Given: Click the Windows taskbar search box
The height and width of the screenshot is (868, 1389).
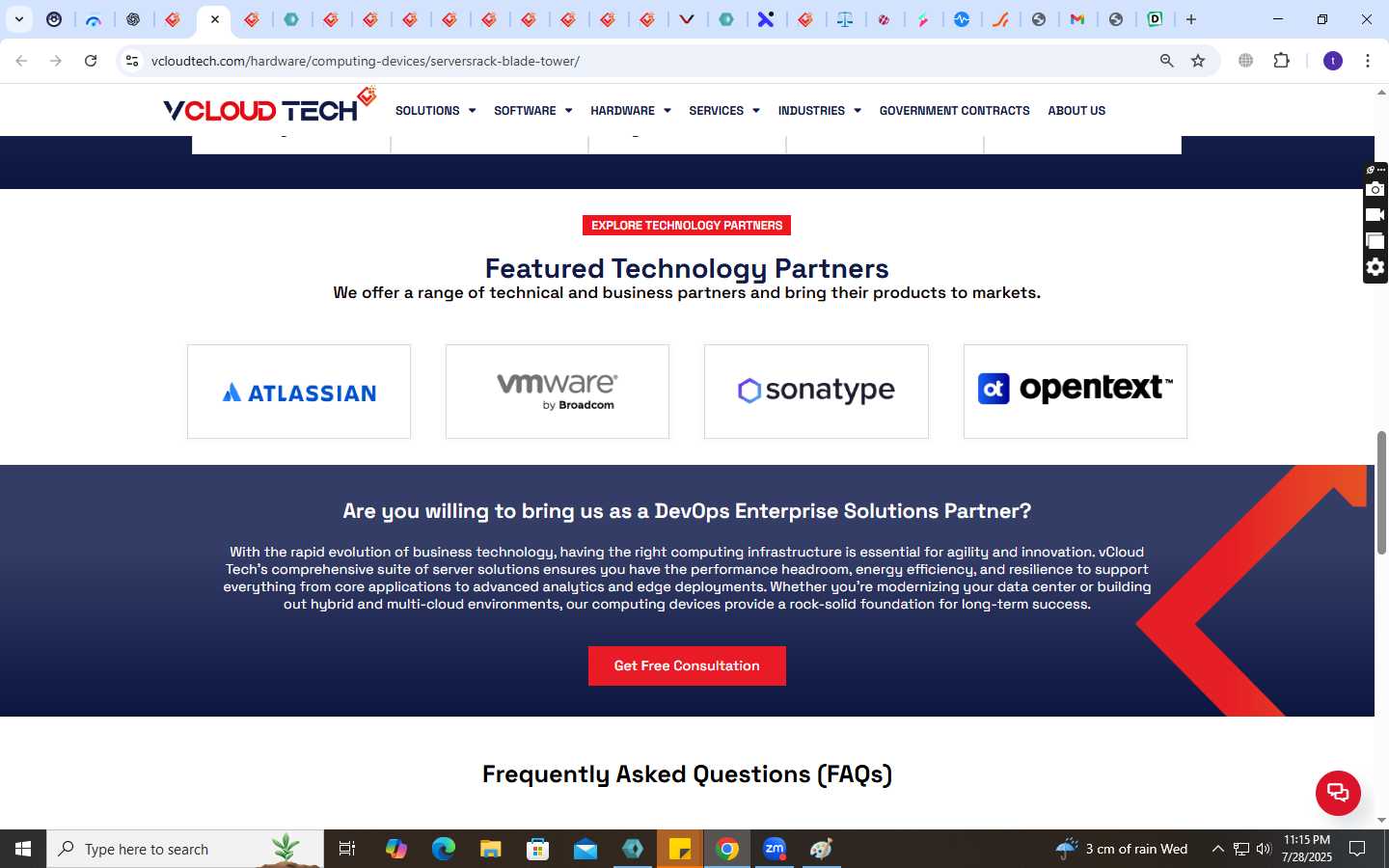Looking at the screenshot, I should click(x=185, y=849).
